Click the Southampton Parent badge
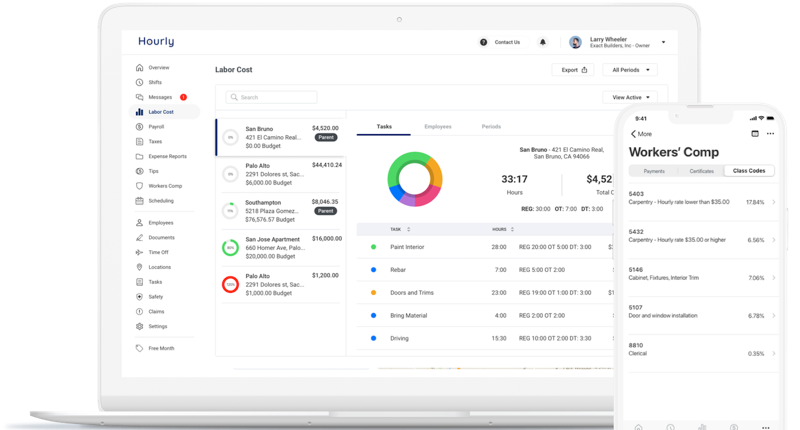This screenshot has width=800, height=430. coord(326,211)
